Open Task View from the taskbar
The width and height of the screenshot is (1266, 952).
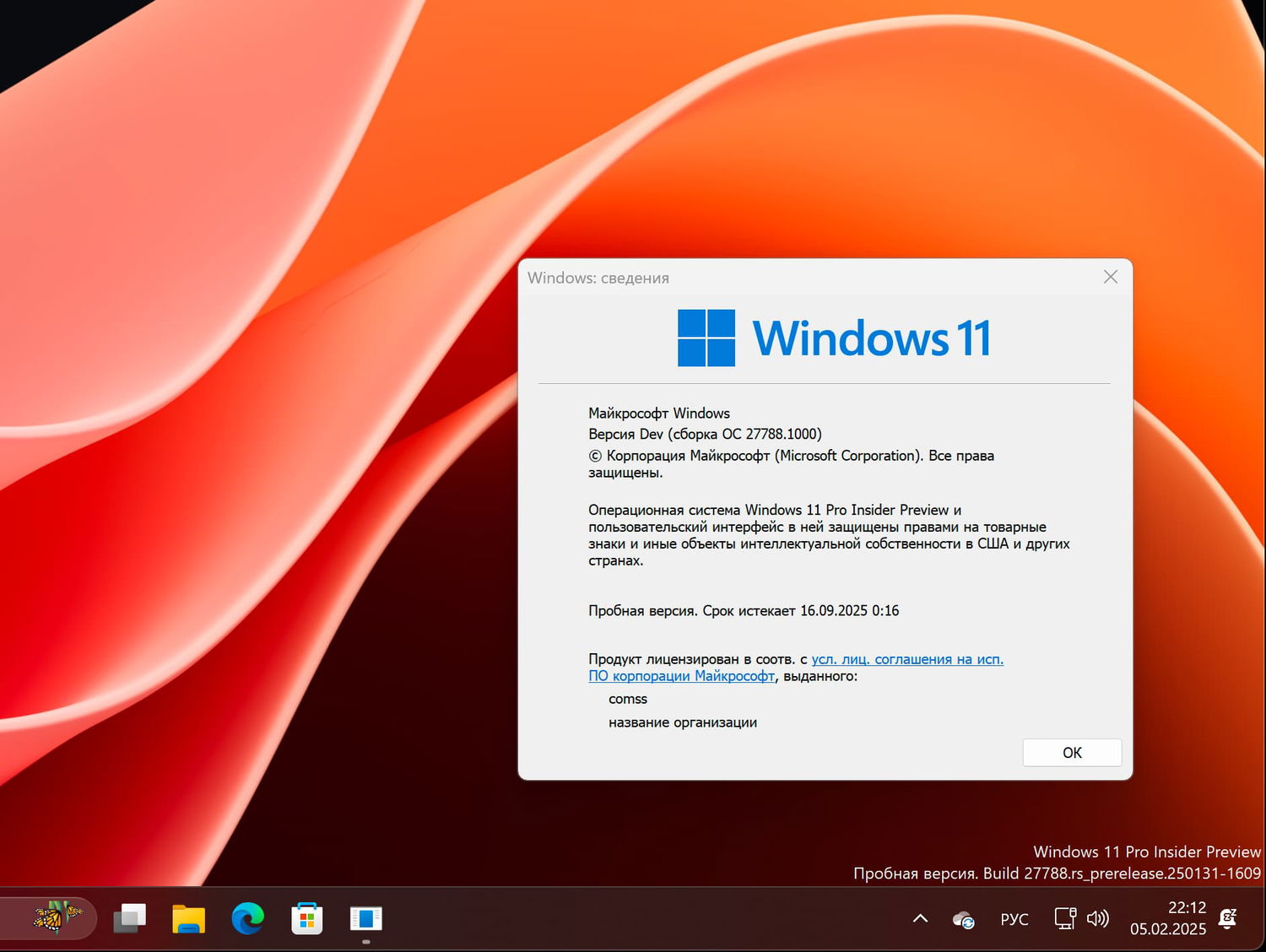coord(130,918)
